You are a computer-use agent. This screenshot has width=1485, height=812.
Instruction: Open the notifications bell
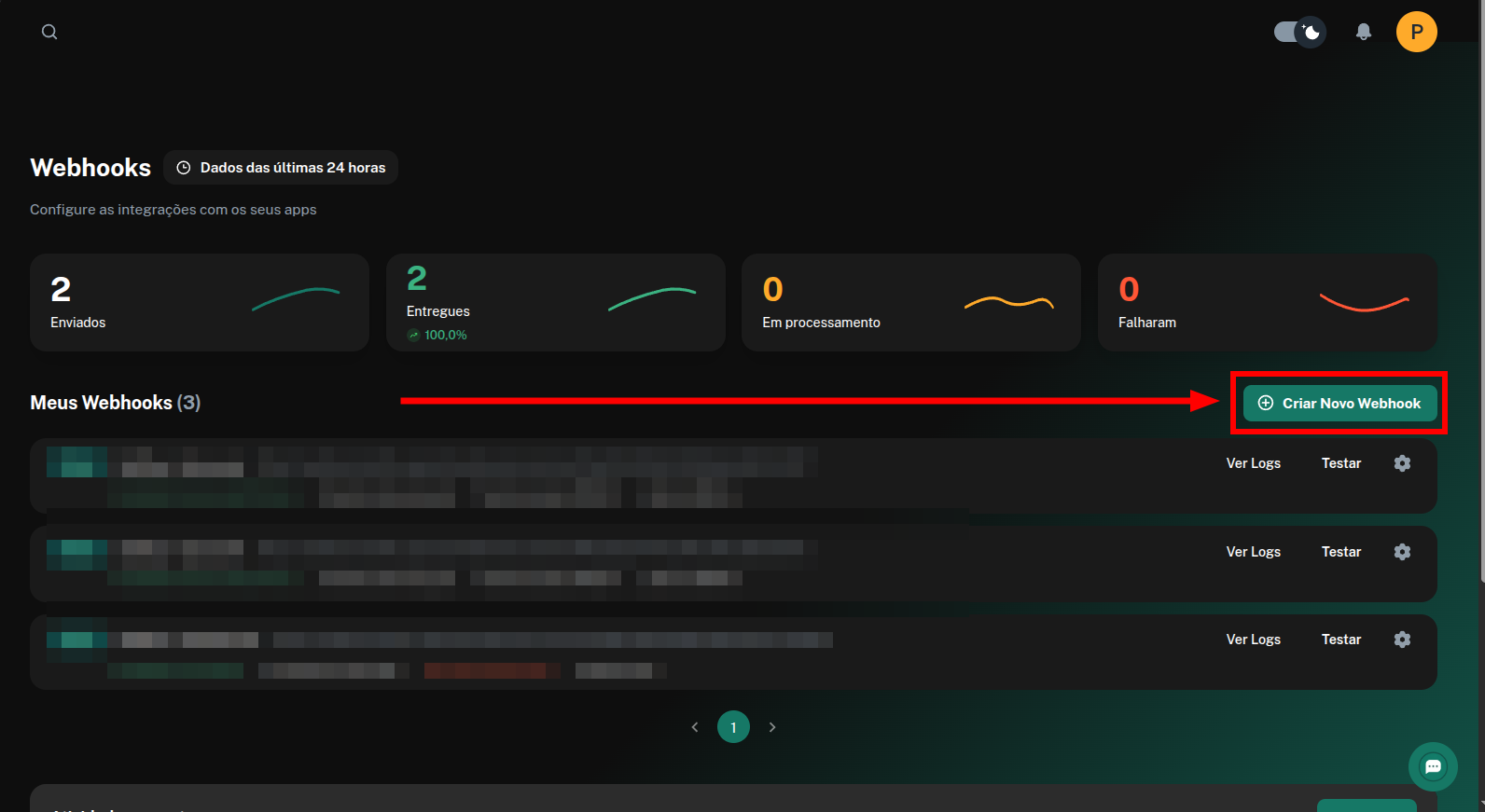1364,32
